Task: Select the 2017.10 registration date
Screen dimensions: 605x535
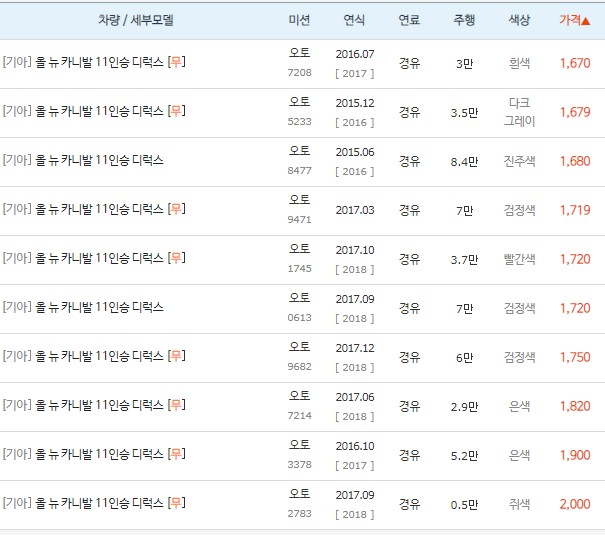Action: [x=355, y=250]
